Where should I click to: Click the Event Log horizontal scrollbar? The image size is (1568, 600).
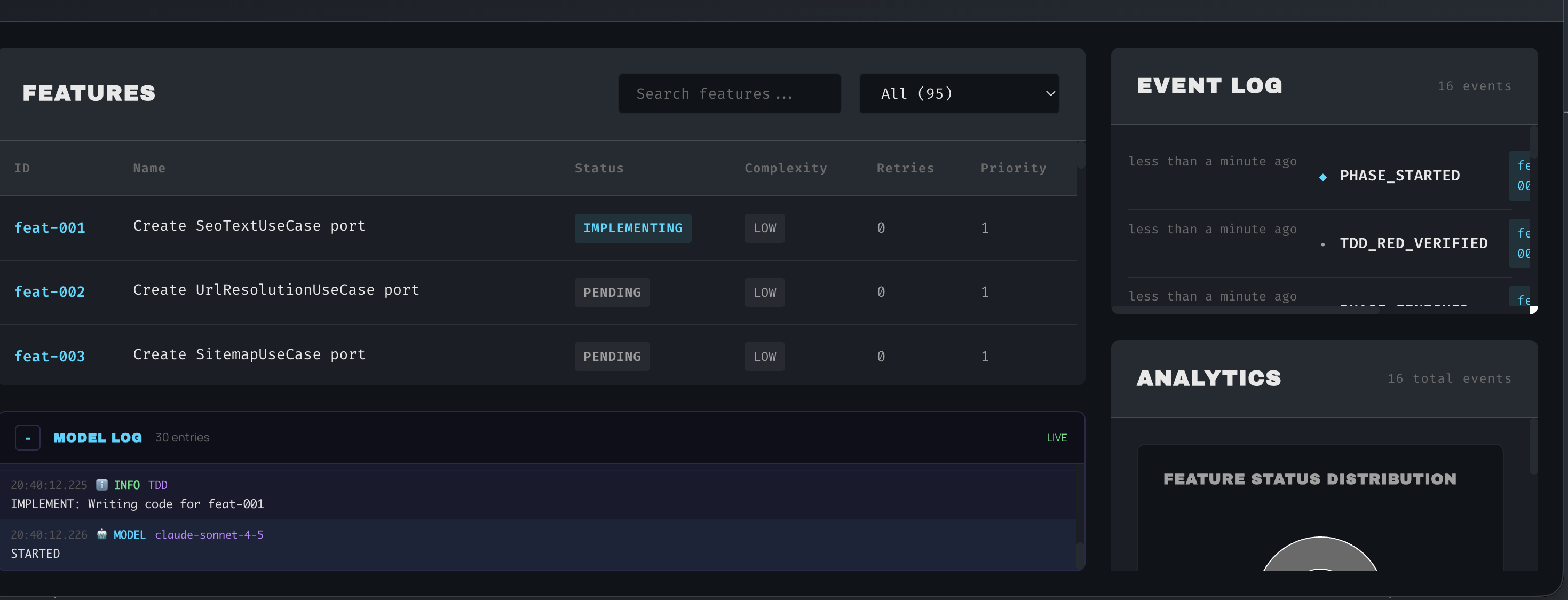1245,310
